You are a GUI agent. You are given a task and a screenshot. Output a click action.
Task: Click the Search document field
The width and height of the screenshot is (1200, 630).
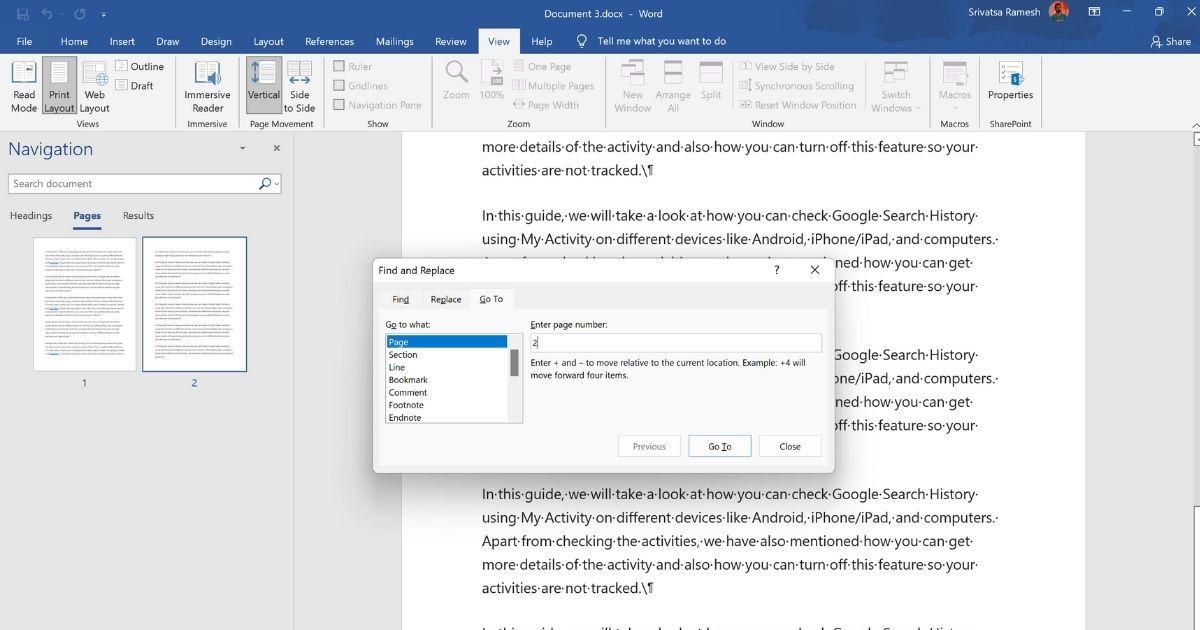134,184
